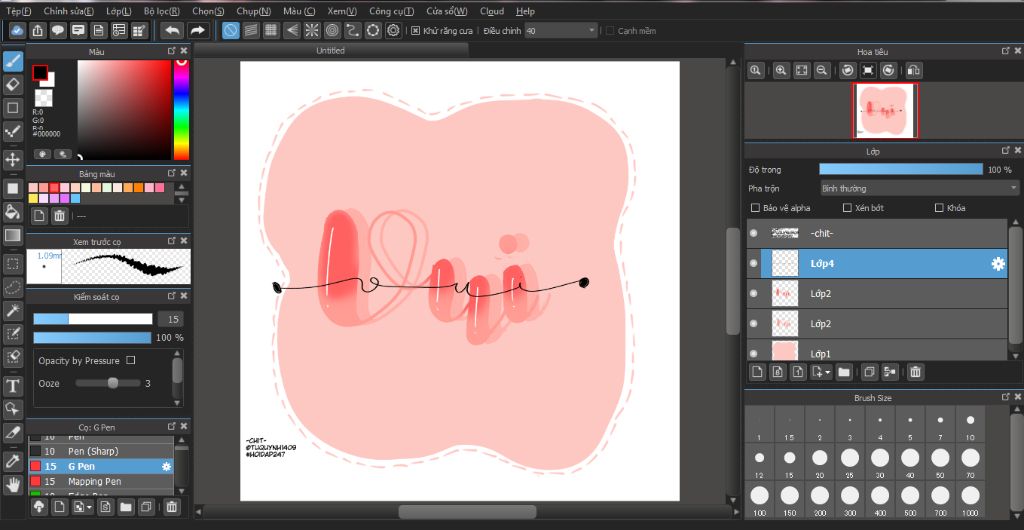Hide the Lớp1 layer
This screenshot has width=1024, height=530.
point(754,353)
